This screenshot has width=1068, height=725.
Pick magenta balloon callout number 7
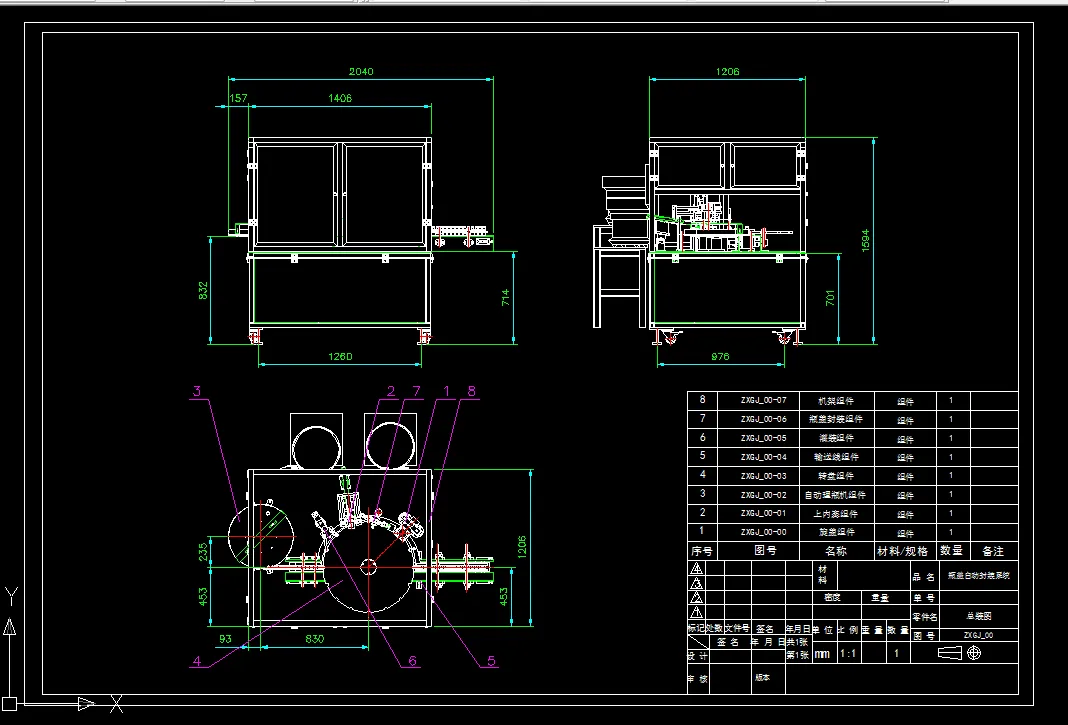(x=416, y=391)
